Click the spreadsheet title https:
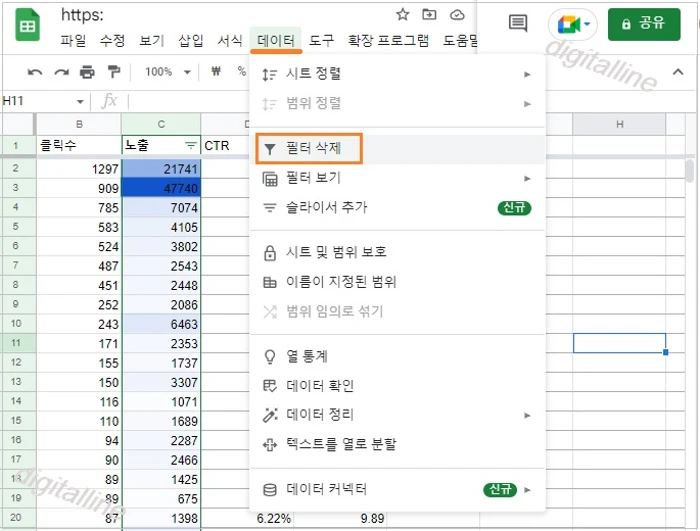 [x=82, y=15]
